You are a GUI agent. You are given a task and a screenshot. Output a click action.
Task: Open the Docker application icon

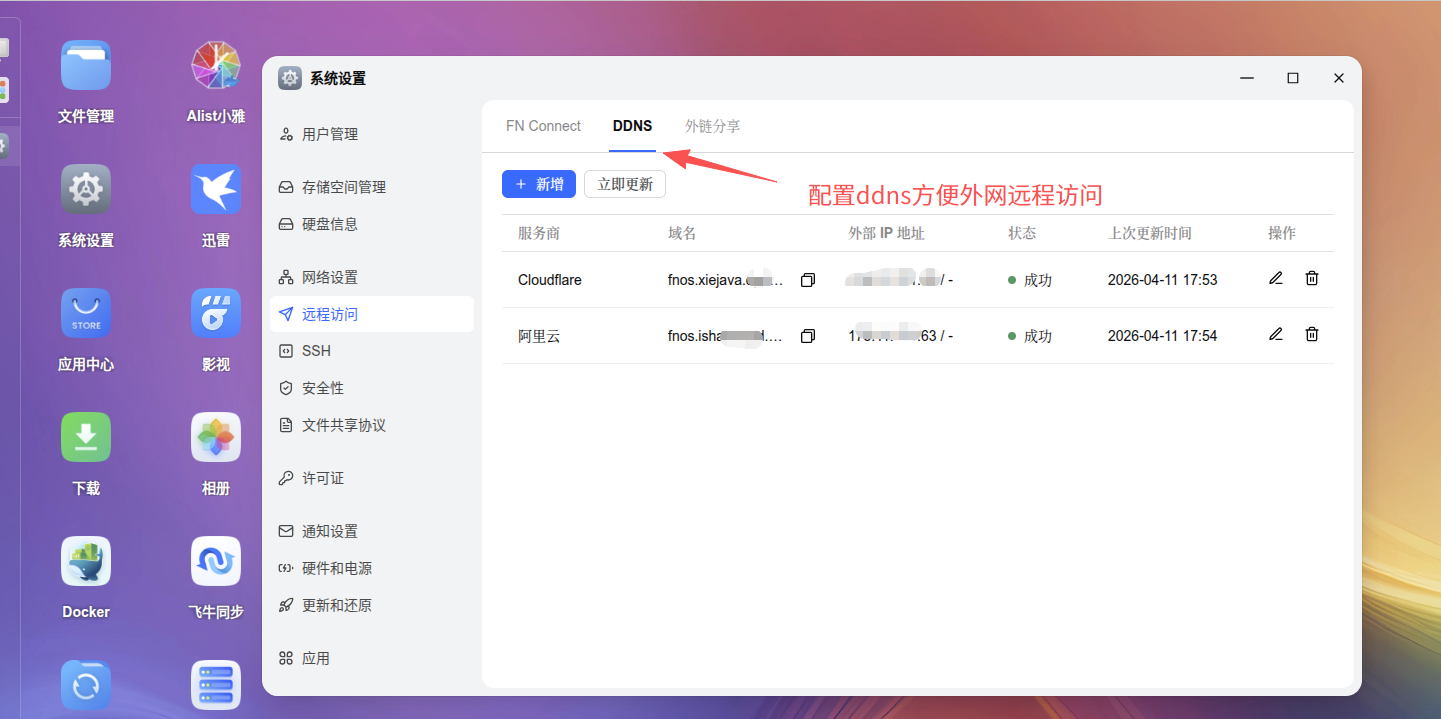pos(85,561)
